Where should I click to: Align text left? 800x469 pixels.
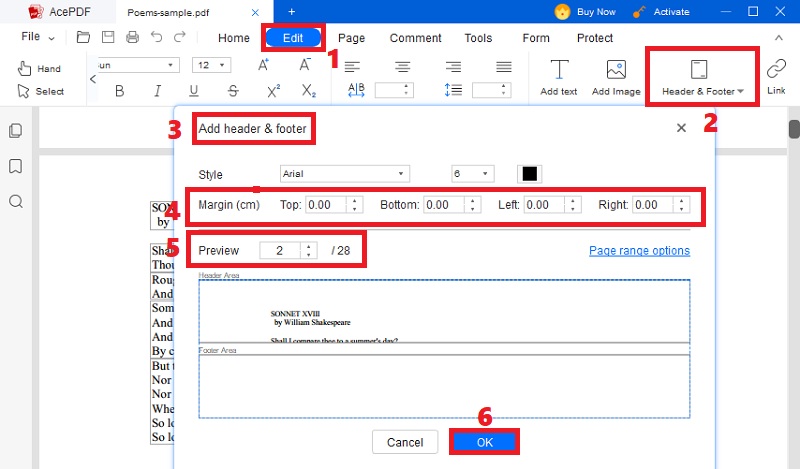[352, 66]
